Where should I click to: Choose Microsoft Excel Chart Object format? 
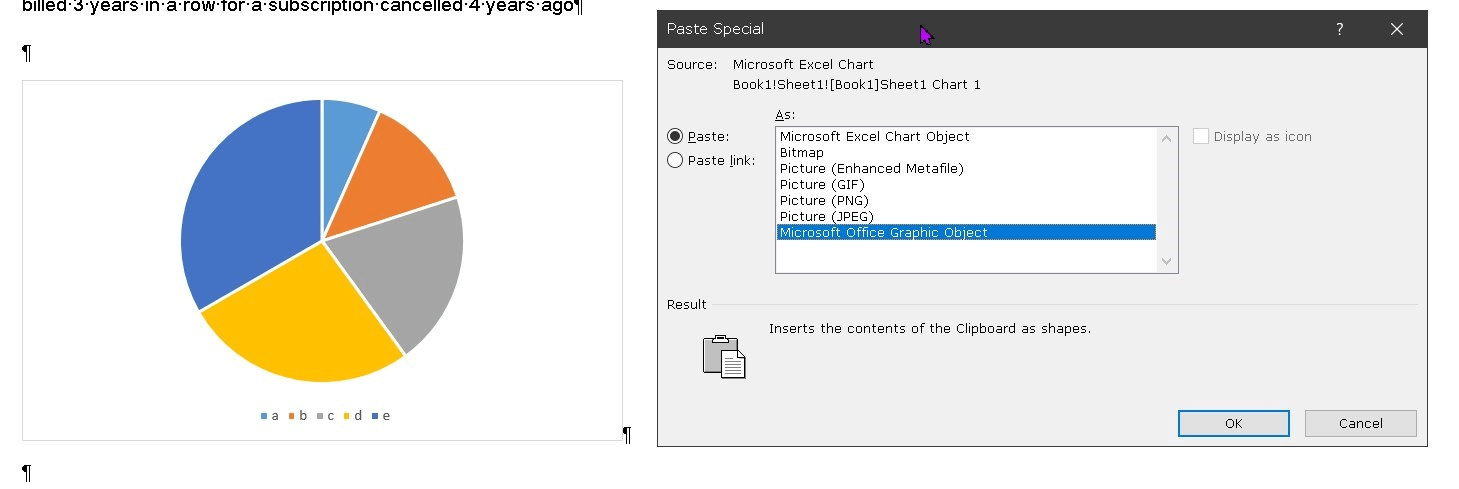[x=874, y=137]
